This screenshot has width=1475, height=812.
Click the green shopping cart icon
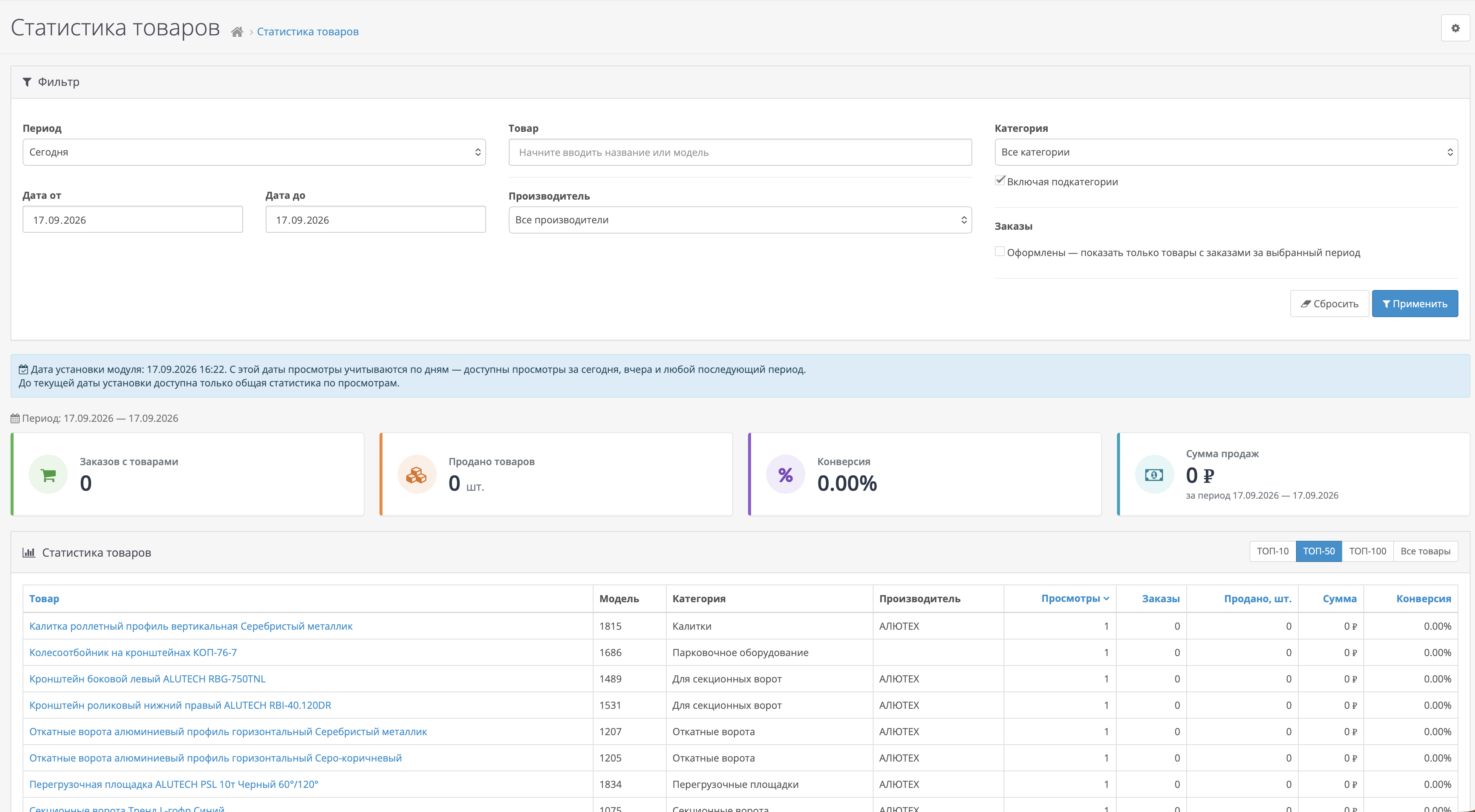49,475
